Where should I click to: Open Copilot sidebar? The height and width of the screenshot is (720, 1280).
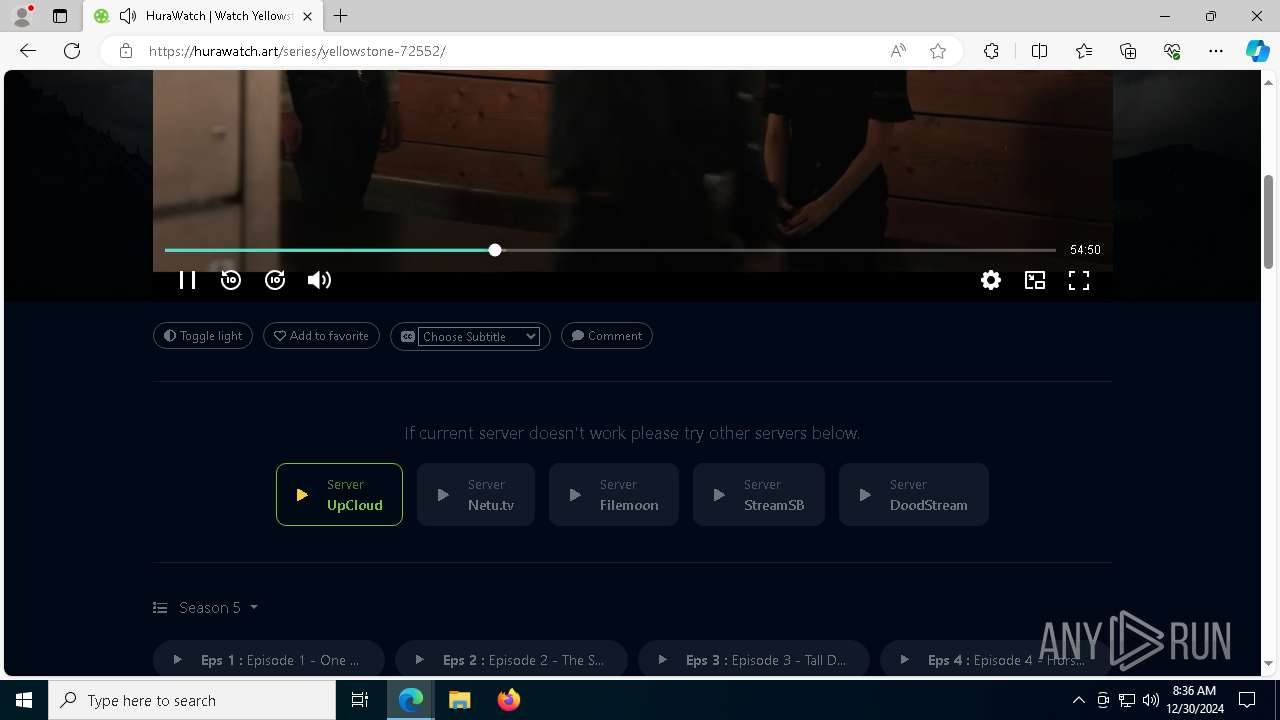pyautogui.click(x=1257, y=51)
